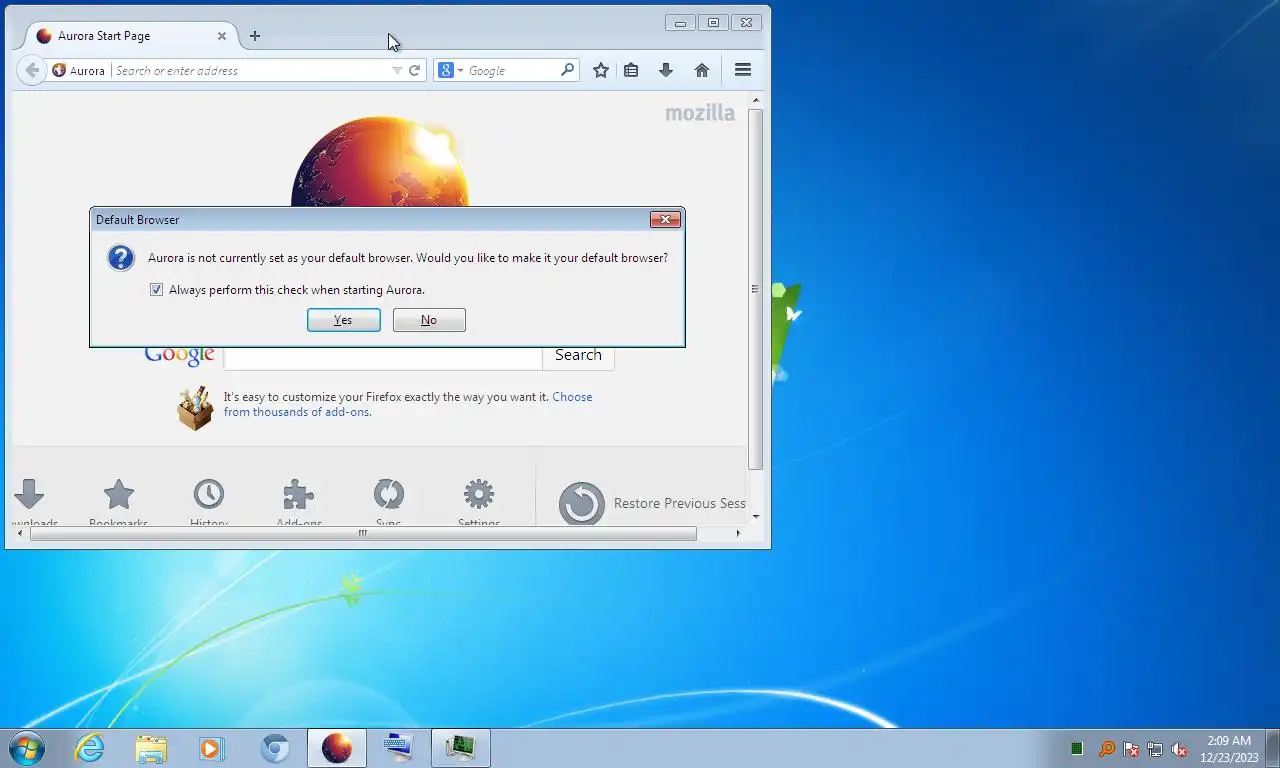
Task: Click the scroll down arrow of the page
Action: [x=756, y=517]
